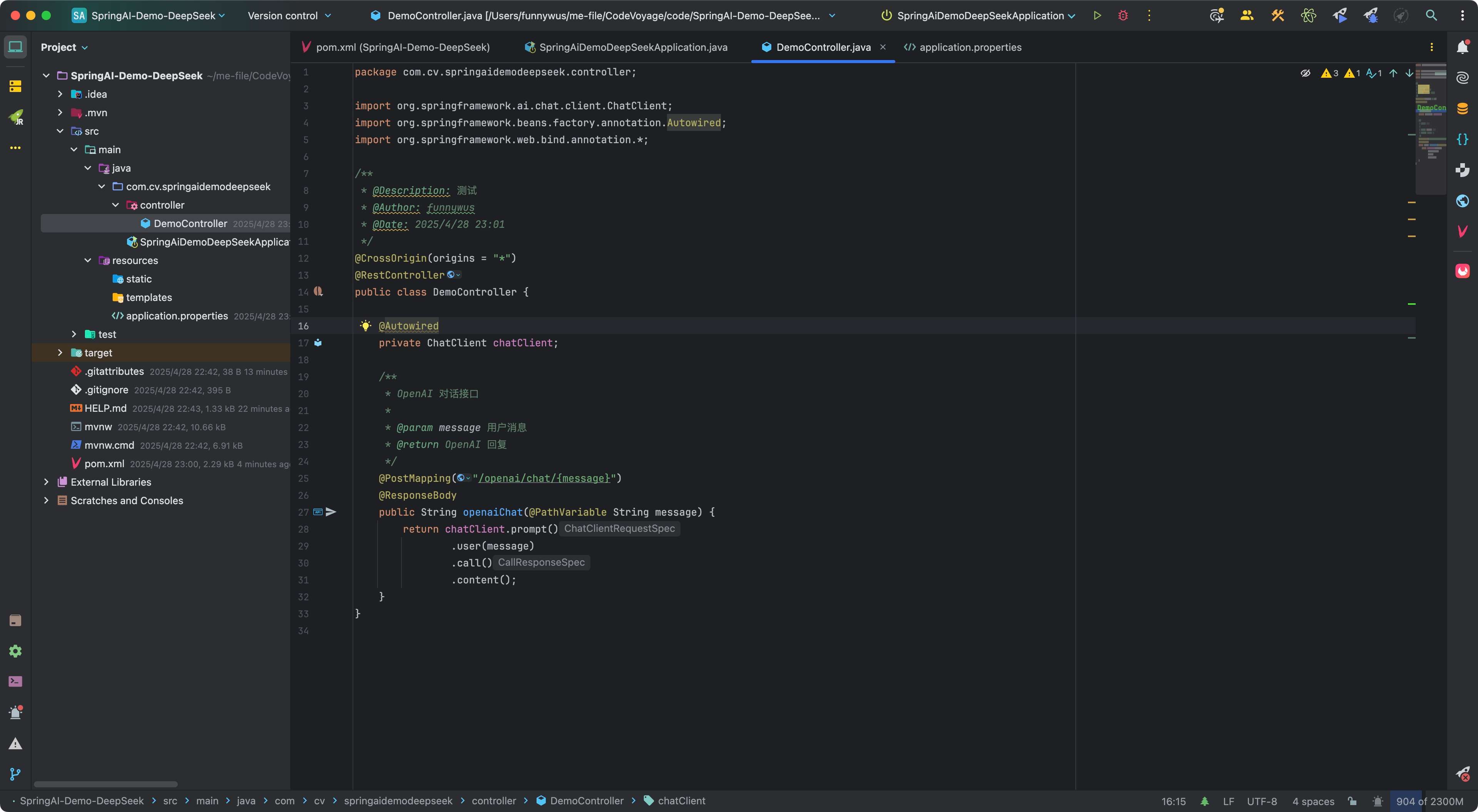Image resolution: width=1478 pixels, height=812 pixels.
Task: Start debugging with the bug icon
Action: (x=1123, y=15)
